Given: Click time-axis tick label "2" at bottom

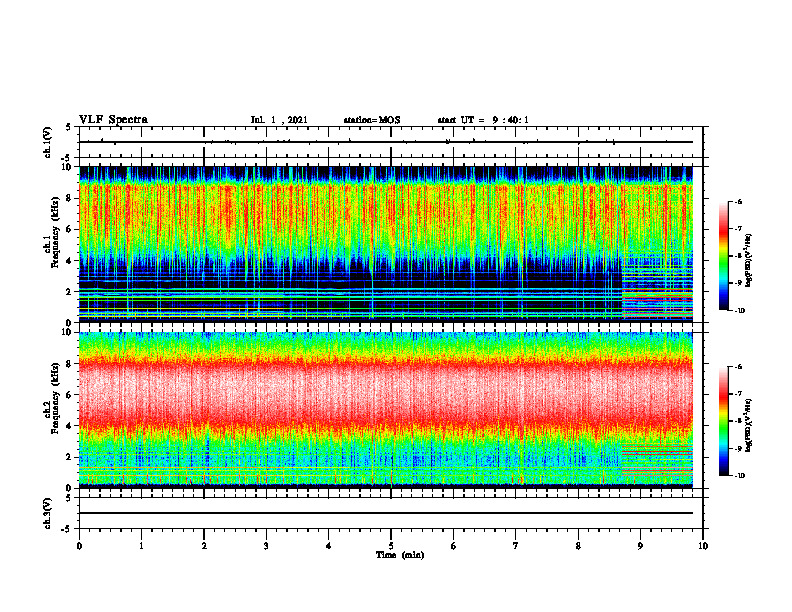Looking at the screenshot, I should click(204, 546).
